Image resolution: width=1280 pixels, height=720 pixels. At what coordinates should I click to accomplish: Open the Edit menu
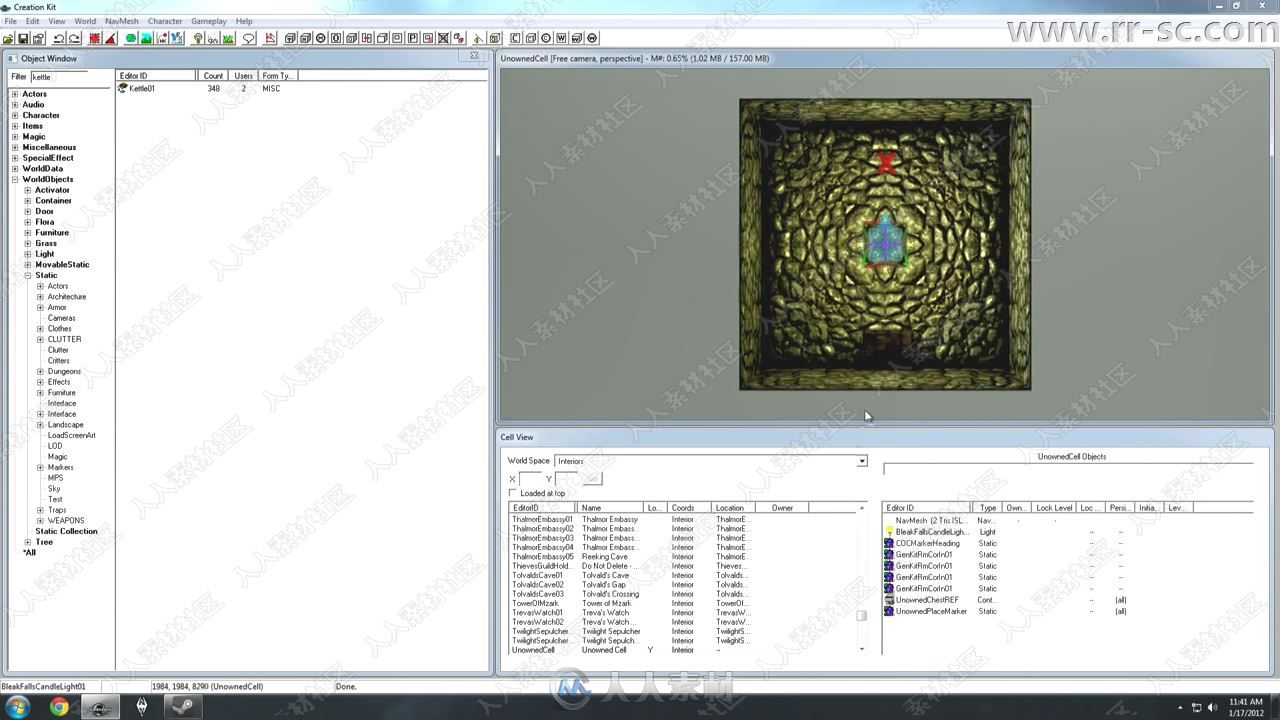point(33,21)
